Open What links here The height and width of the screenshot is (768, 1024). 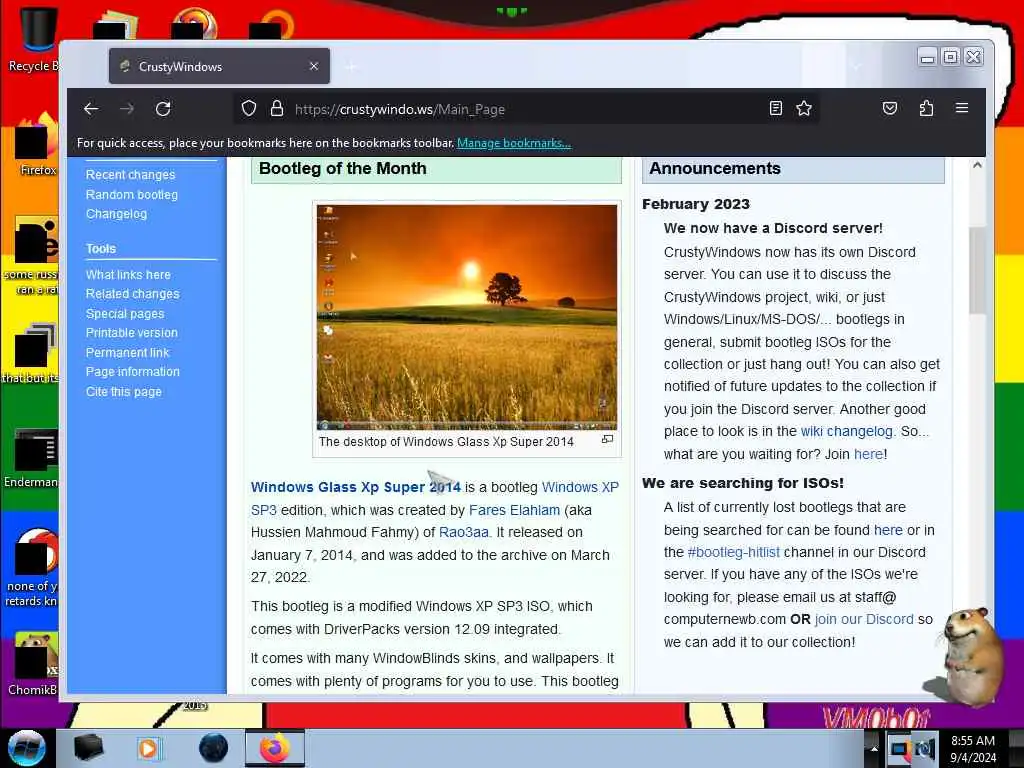(x=128, y=275)
